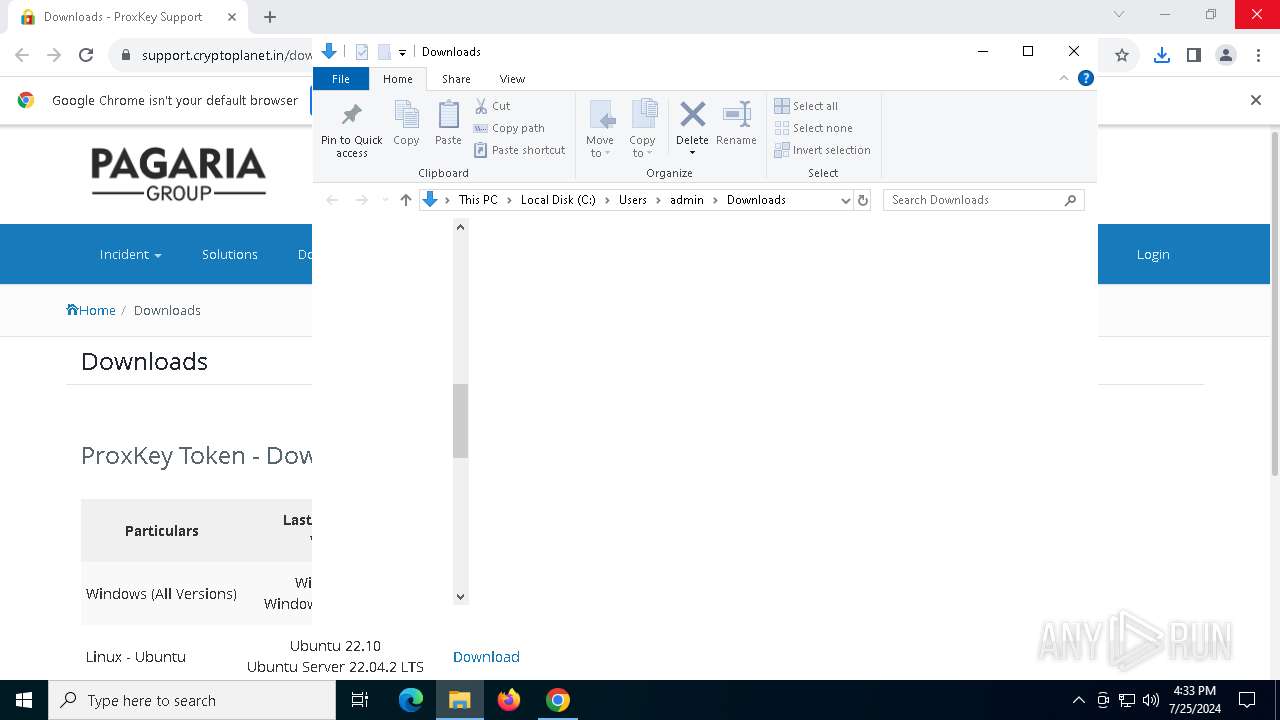The height and width of the screenshot is (720, 1280).
Task: Dismiss default browser notification bar
Action: (x=1256, y=100)
